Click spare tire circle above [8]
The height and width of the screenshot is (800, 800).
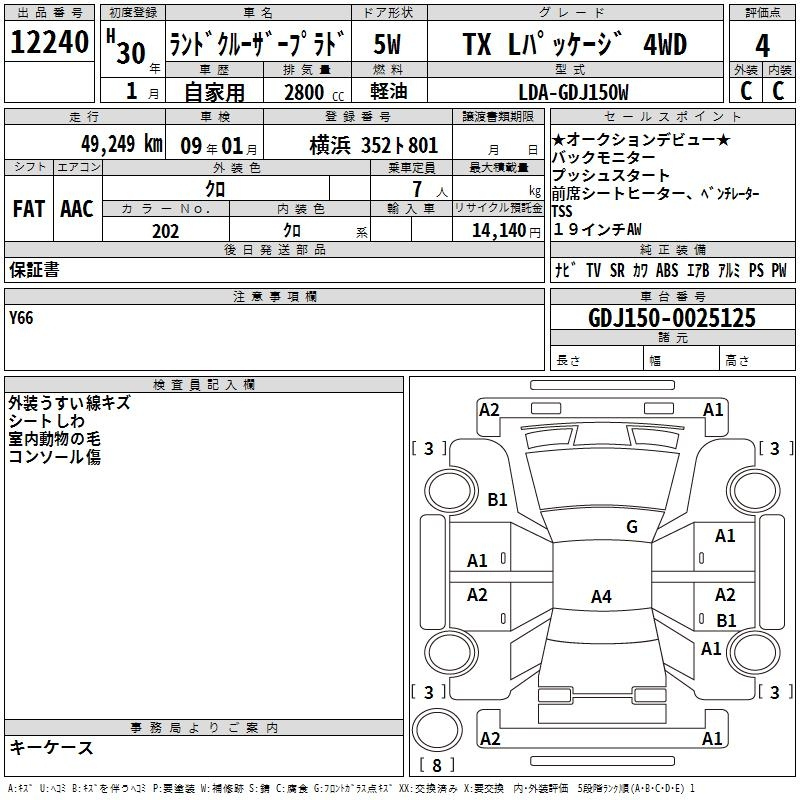437,730
